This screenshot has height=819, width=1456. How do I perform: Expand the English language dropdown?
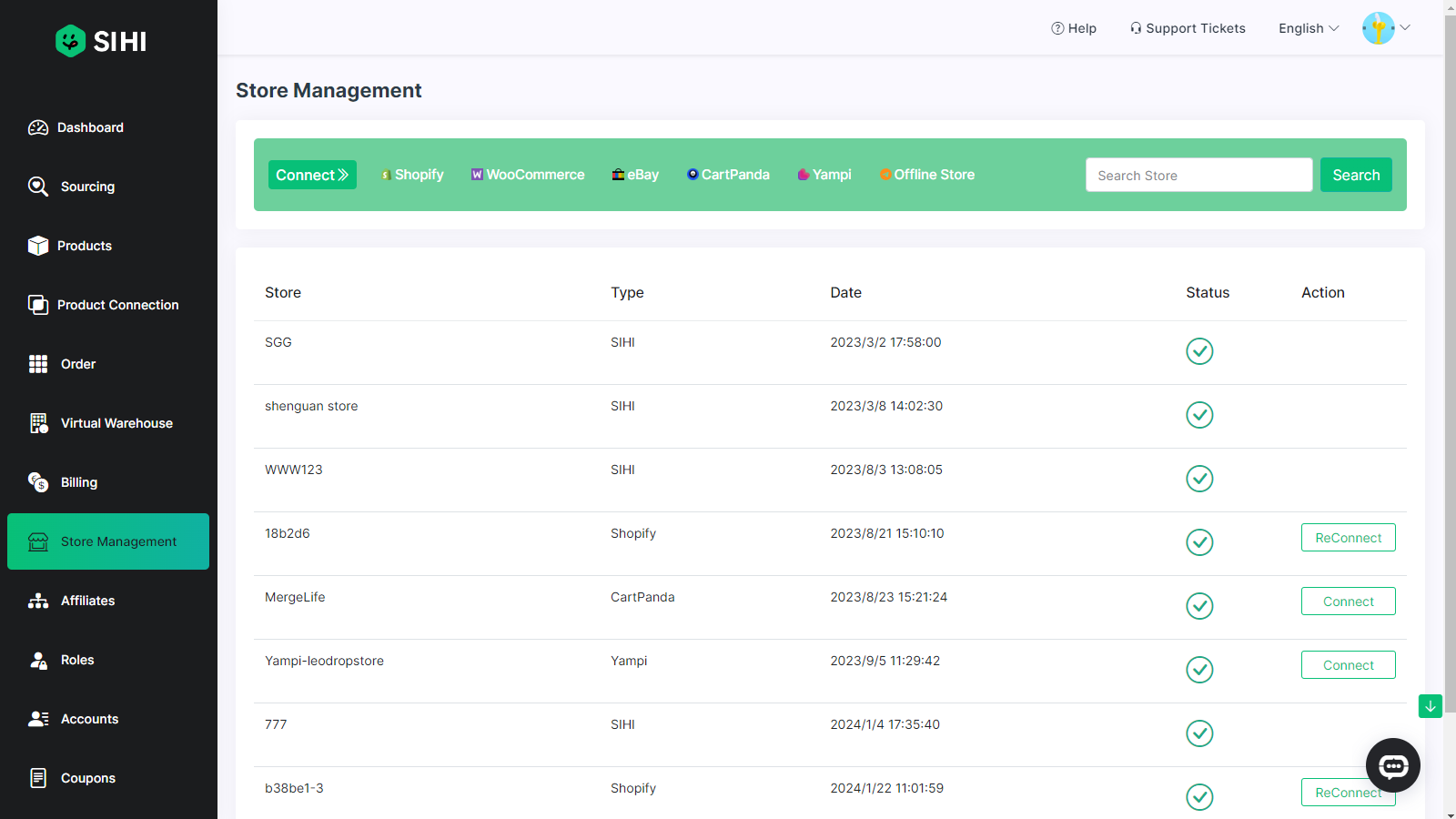point(1308,28)
